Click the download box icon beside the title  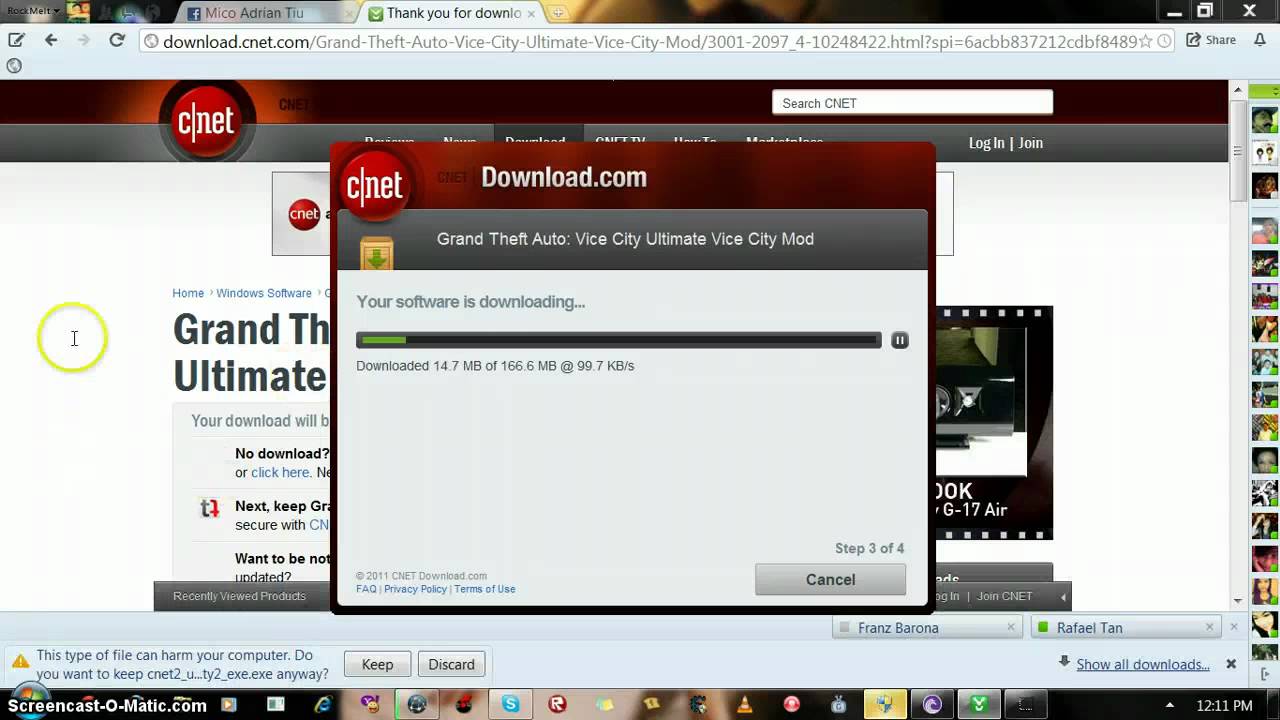pos(377,252)
